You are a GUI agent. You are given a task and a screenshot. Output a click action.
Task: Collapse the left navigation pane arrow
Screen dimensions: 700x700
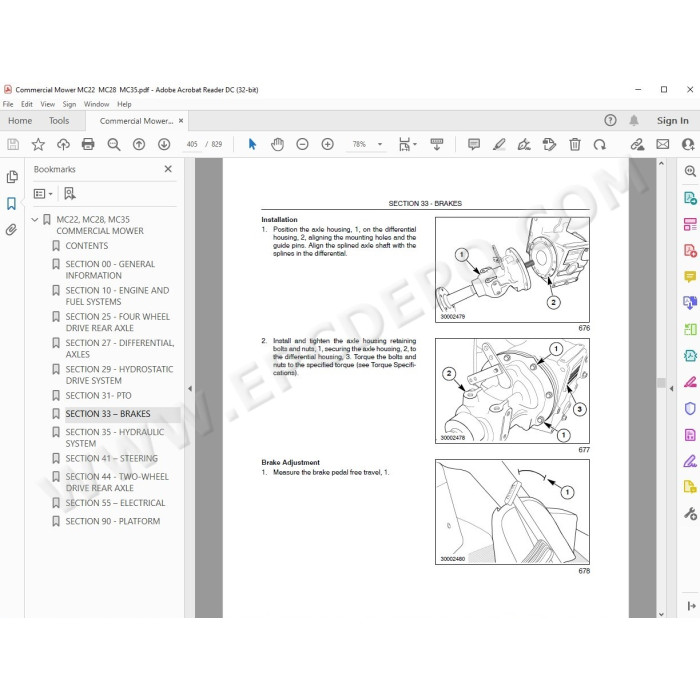pos(190,388)
